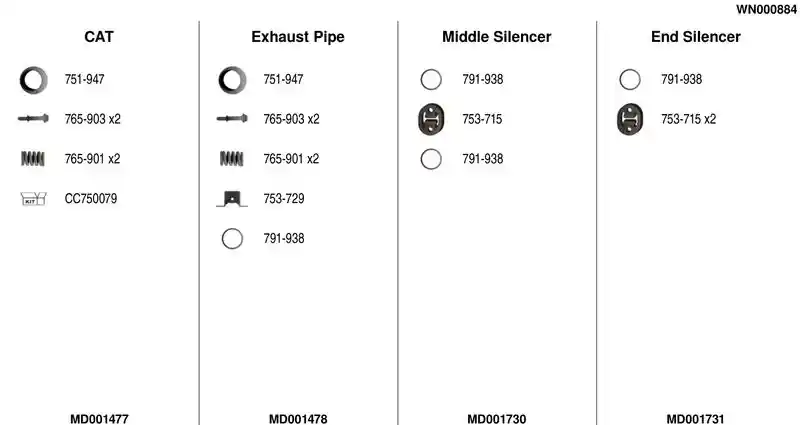Select the bolt icon in CAT column
Screen dimensions: 800x425
pos(34,119)
